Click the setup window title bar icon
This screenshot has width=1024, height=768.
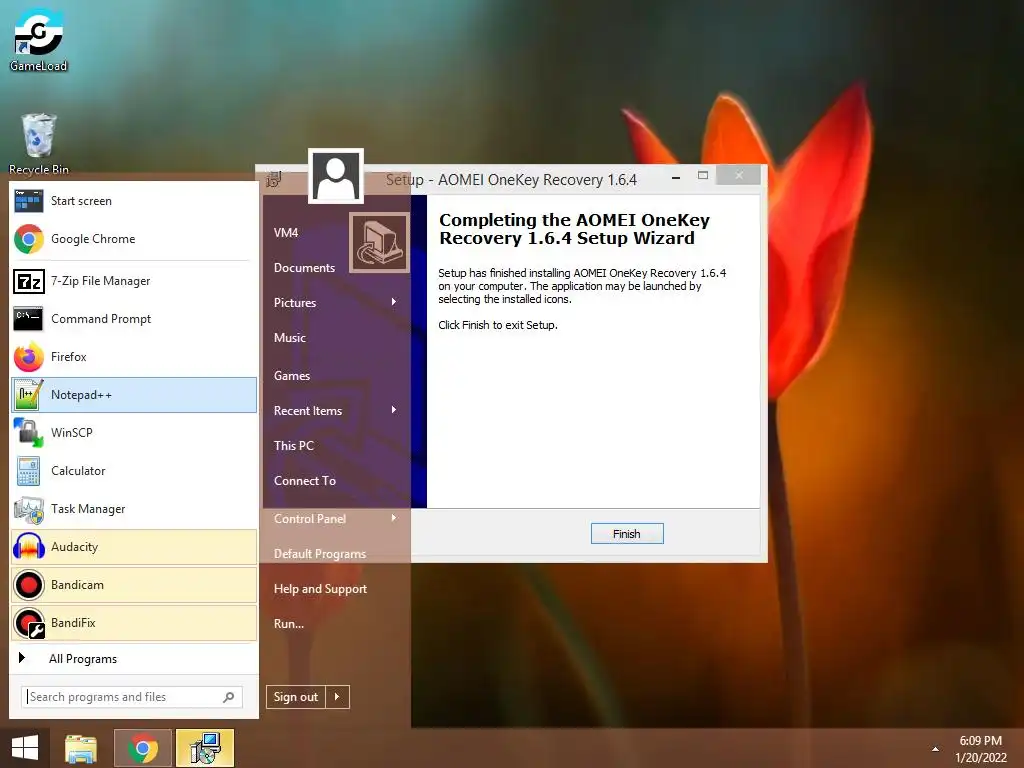[274, 180]
